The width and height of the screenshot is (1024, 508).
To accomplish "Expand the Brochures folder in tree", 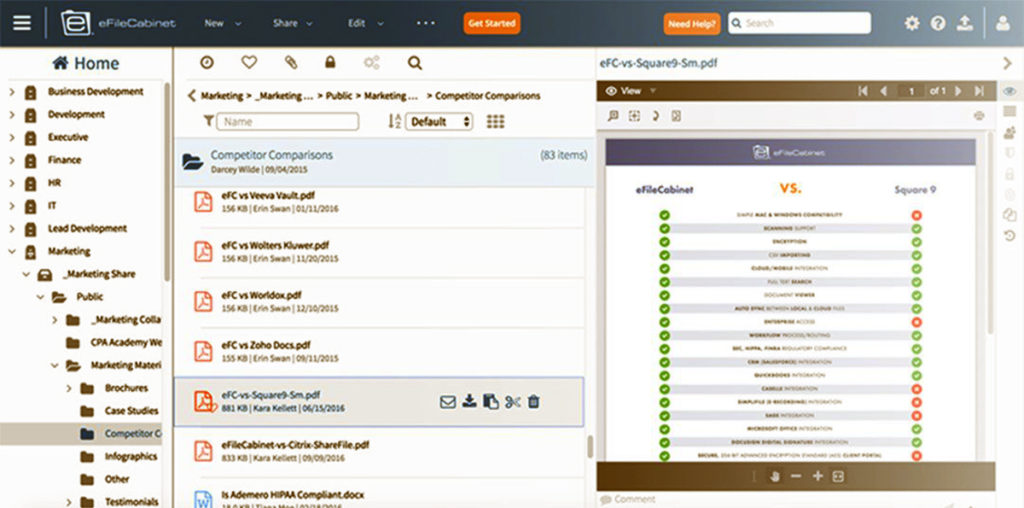I will [69, 388].
